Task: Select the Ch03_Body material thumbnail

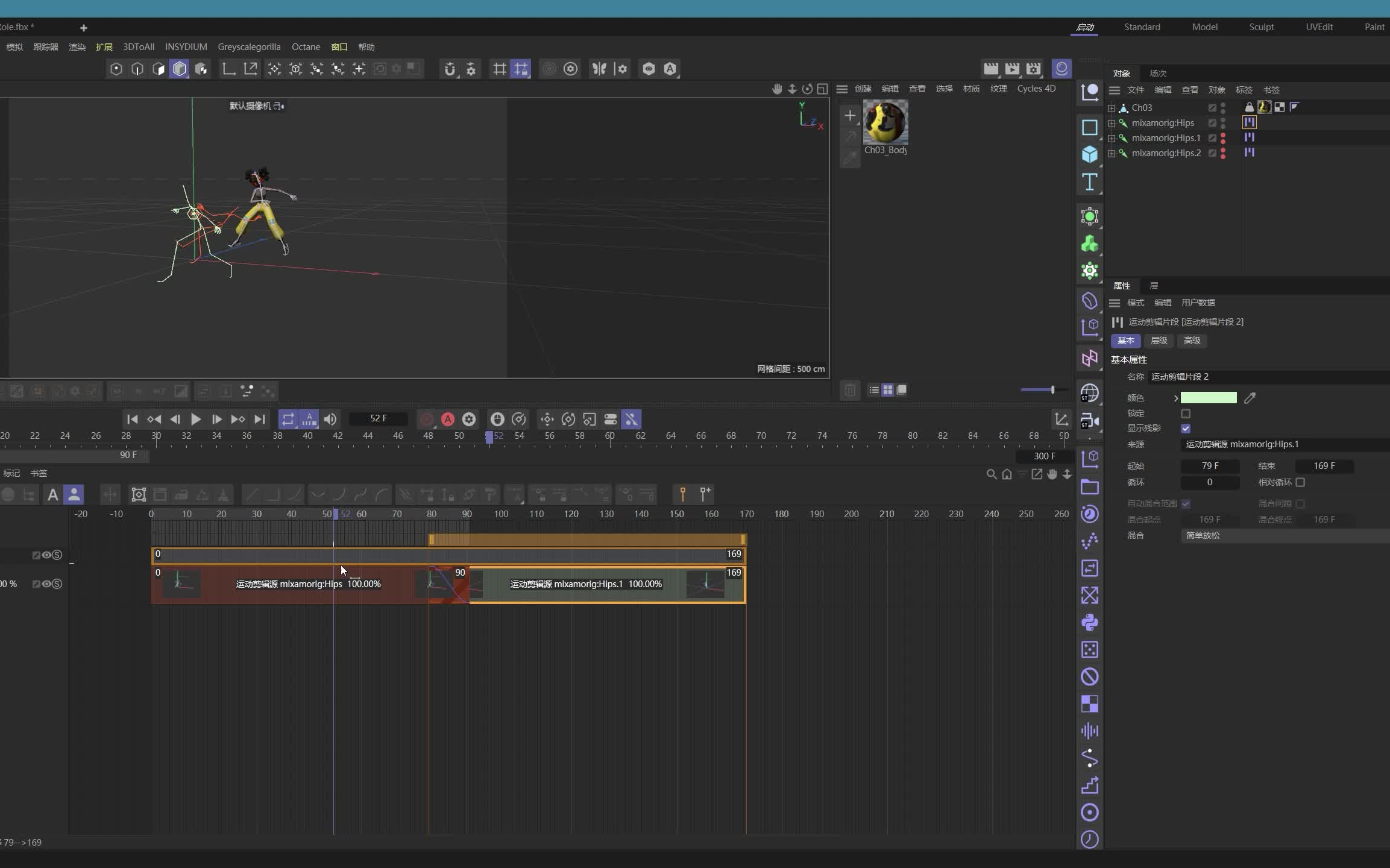Action: pyautogui.click(x=885, y=122)
